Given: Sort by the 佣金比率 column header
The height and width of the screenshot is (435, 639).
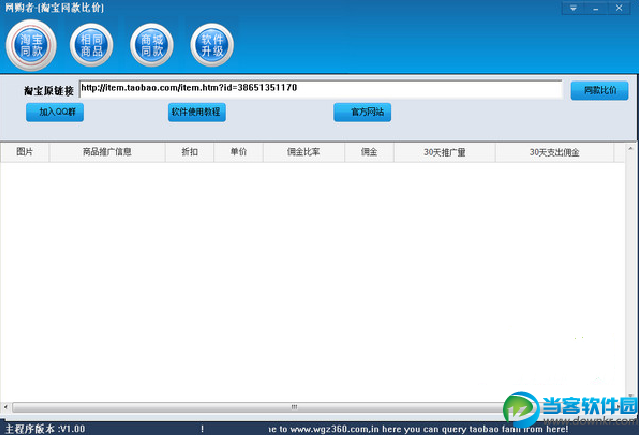Looking at the screenshot, I should point(304,152).
